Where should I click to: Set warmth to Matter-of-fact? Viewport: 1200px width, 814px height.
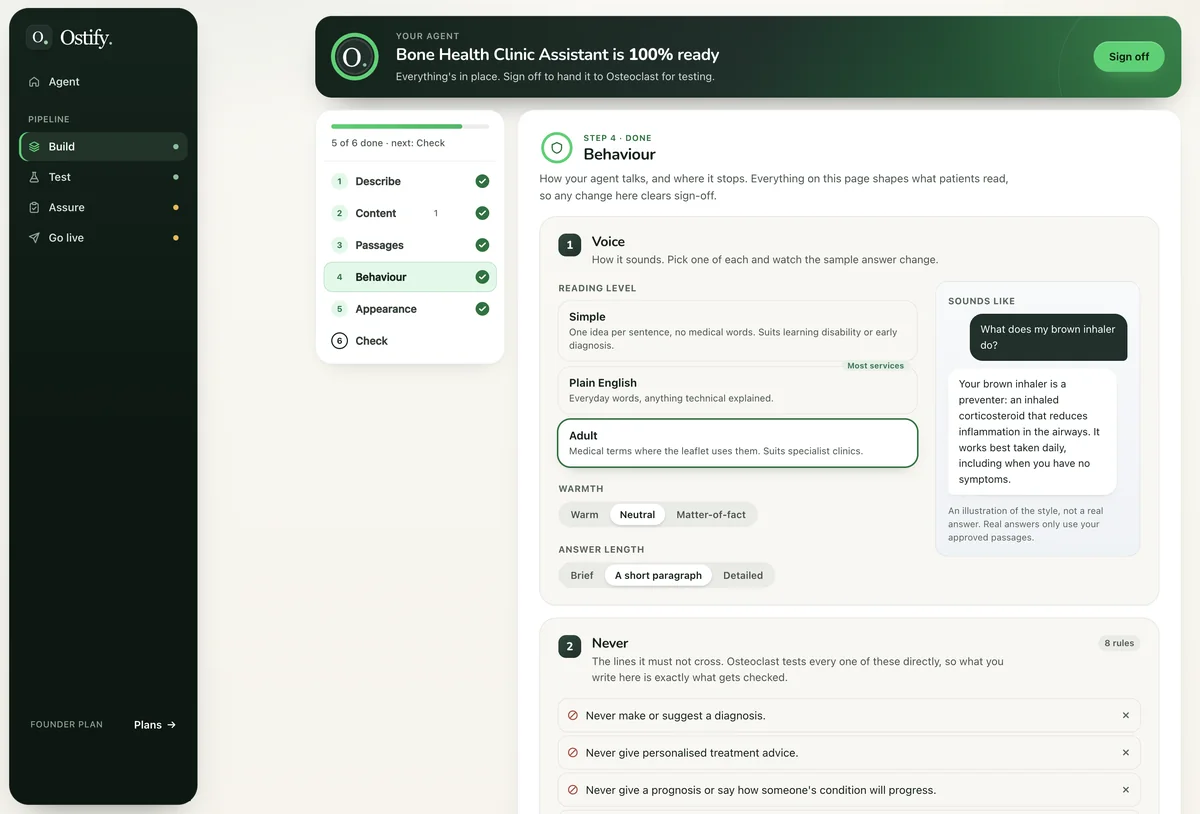click(711, 515)
